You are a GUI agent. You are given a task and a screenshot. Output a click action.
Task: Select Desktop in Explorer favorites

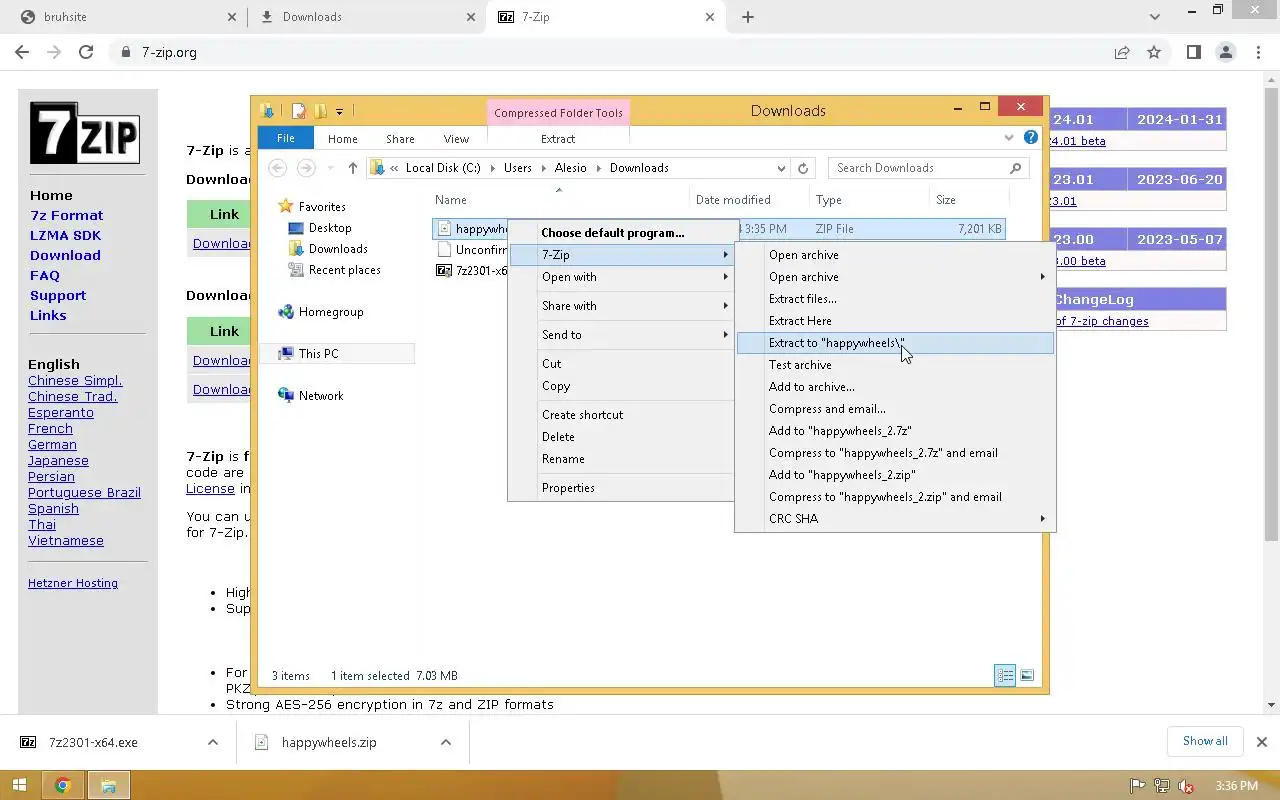(330, 228)
